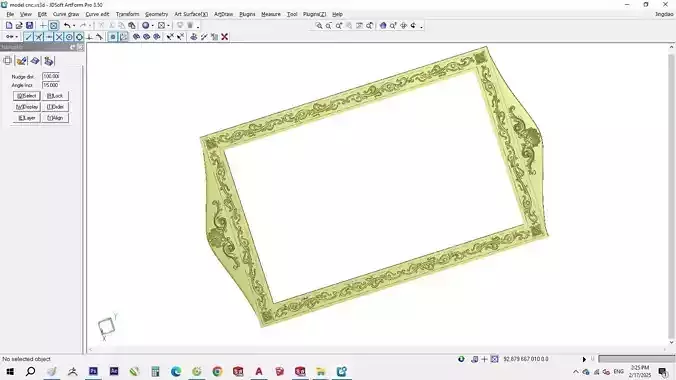Click the blue sphere render icon
676x380 pixels.
146,25
